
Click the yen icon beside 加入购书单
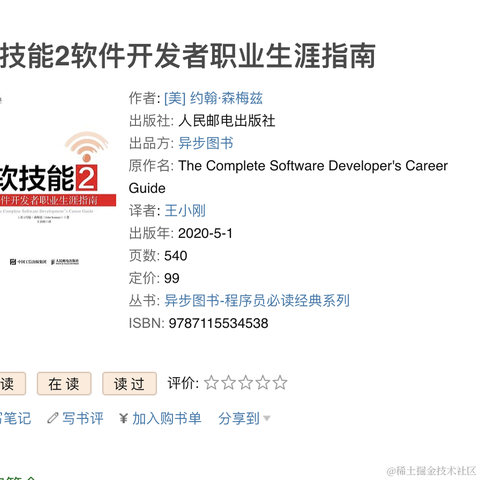tap(123, 418)
